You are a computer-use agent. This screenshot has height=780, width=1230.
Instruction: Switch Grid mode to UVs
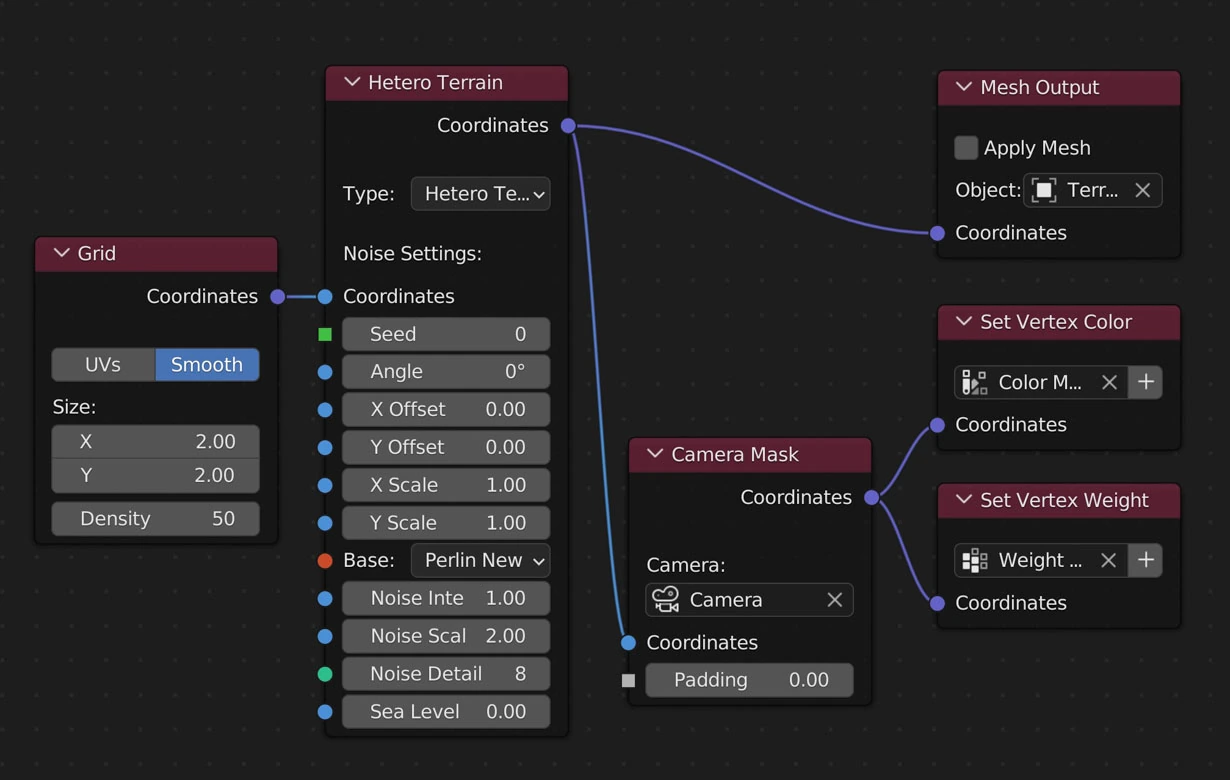click(x=103, y=365)
